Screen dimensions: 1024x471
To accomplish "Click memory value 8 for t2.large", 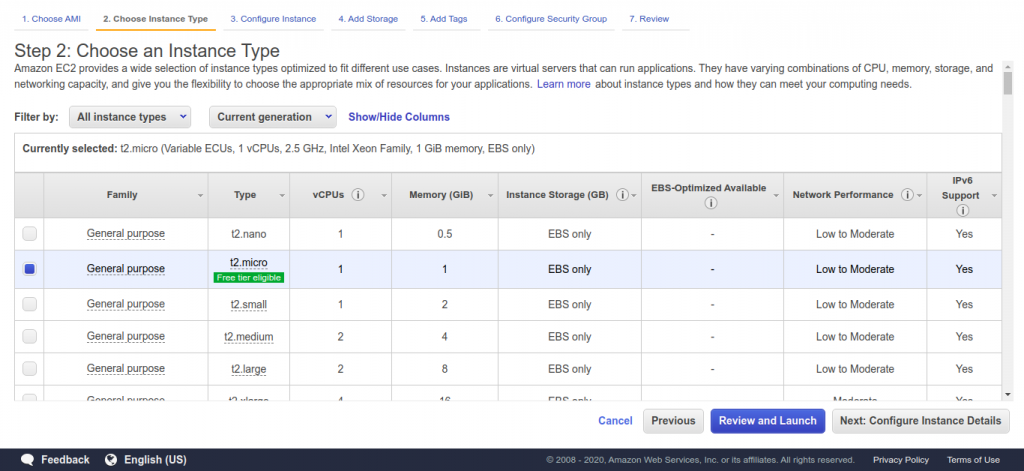I will 445,368.
